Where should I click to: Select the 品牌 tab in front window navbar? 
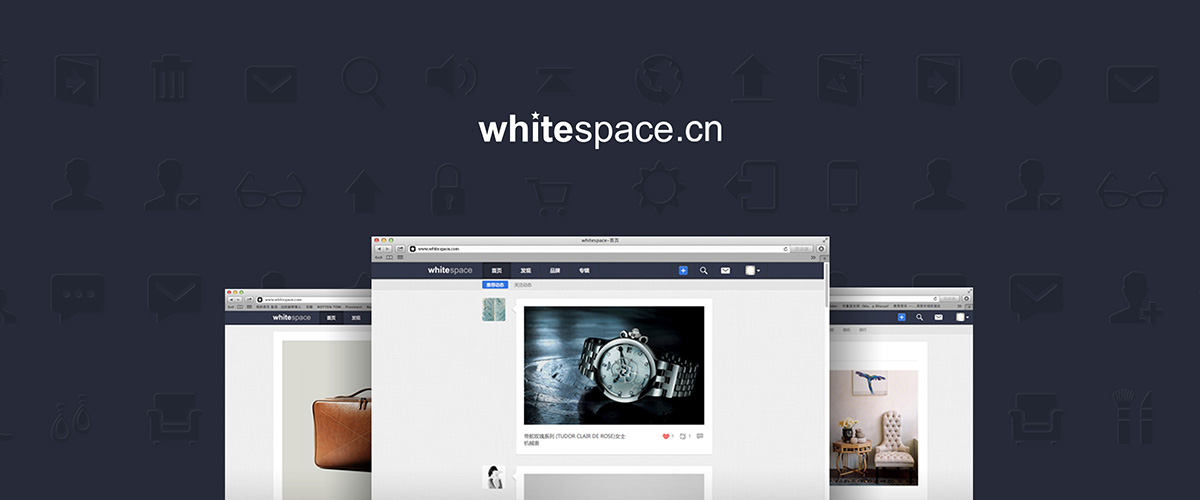554,270
